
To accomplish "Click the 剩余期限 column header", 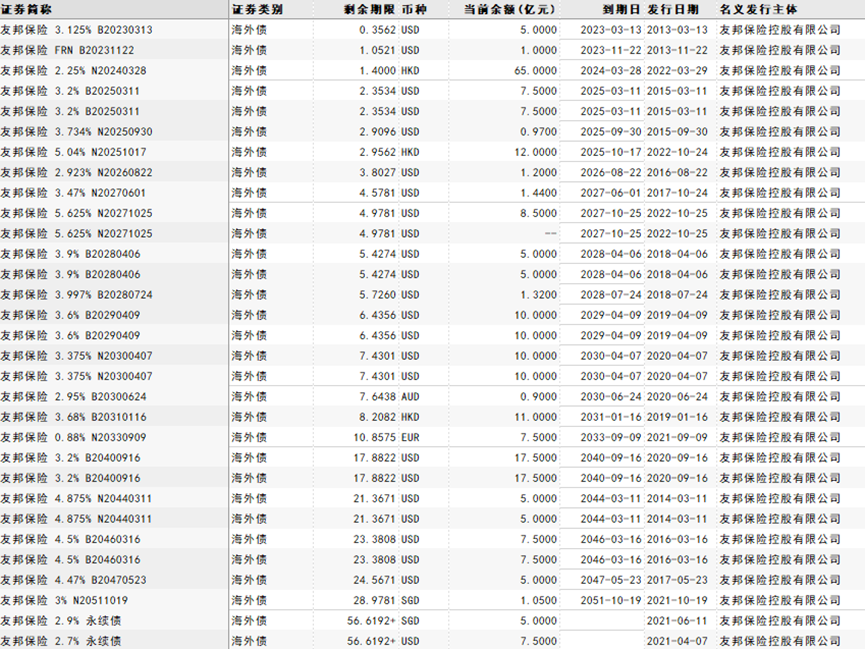I will tap(369, 9).
